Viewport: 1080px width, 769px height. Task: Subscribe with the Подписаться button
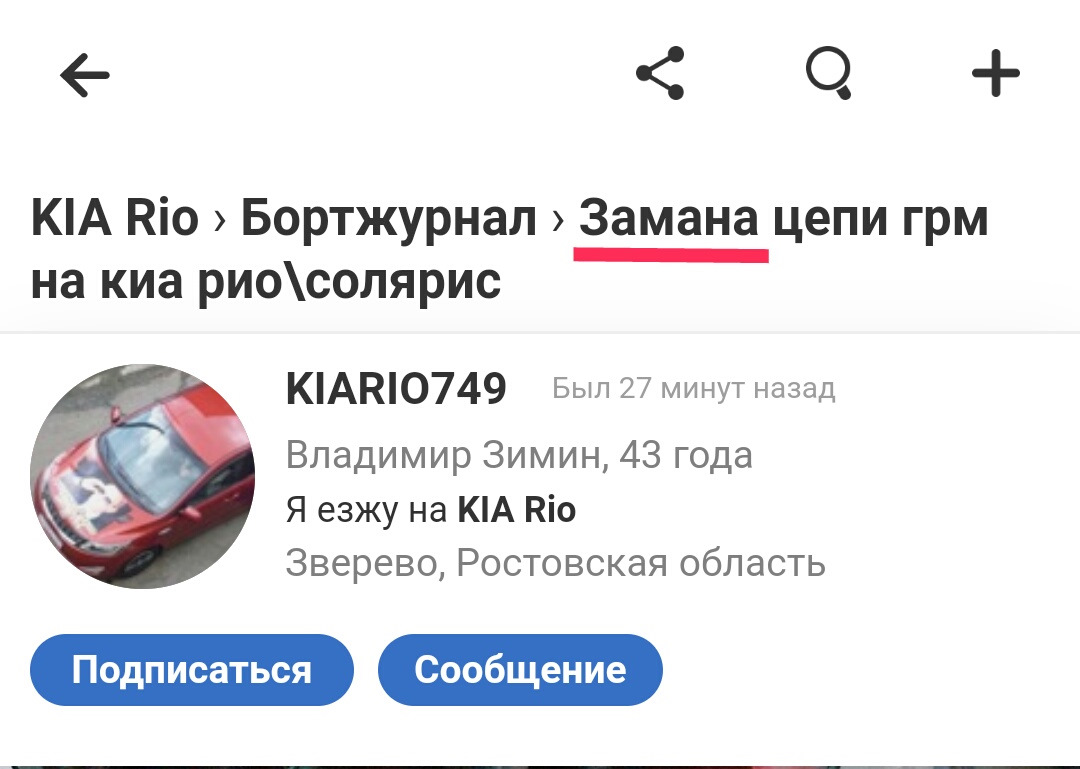pos(191,670)
